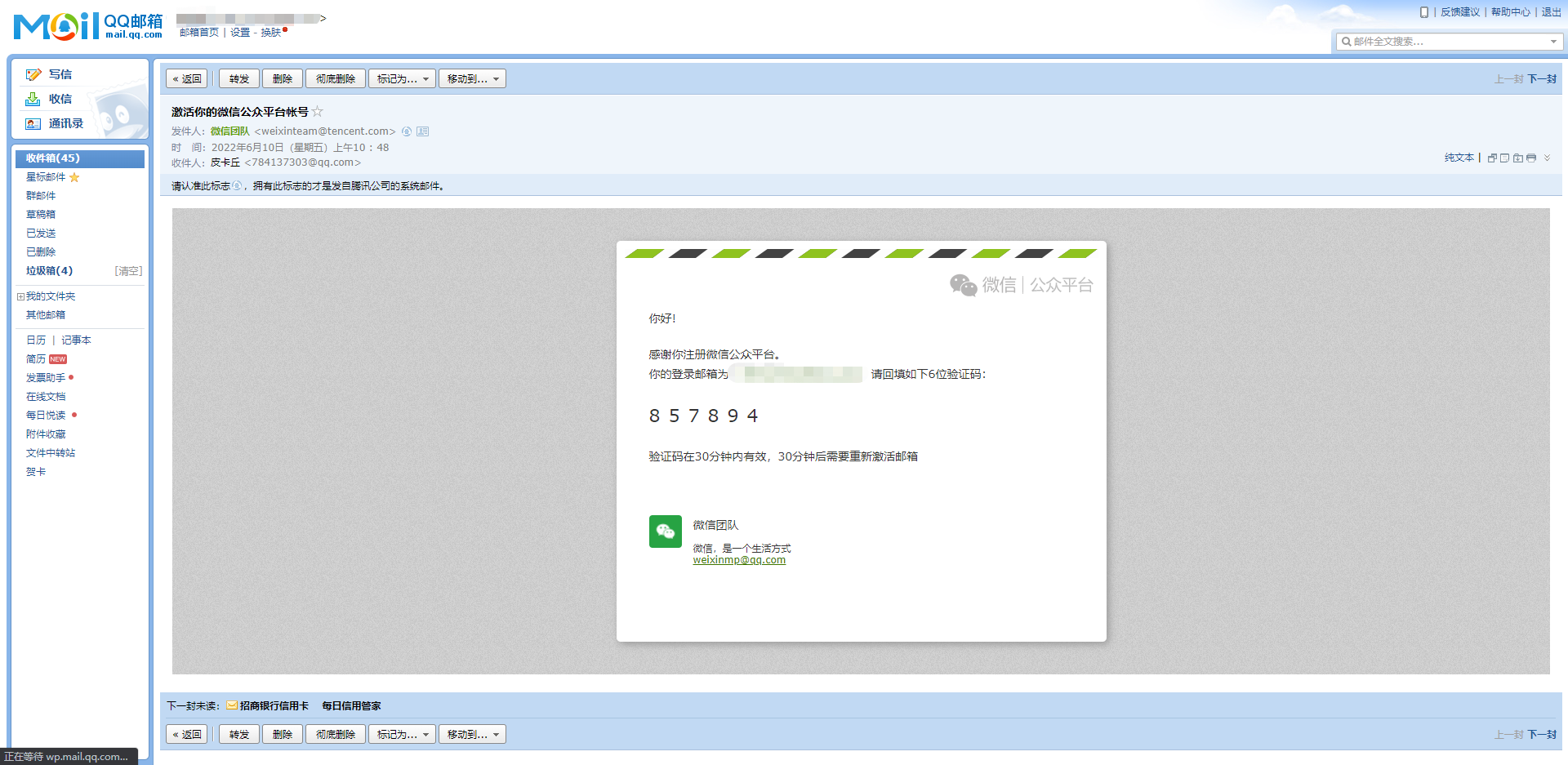1568x765 pixels.
Task: Click the top 删除 delete button
Action: click(x=283, y=78)
